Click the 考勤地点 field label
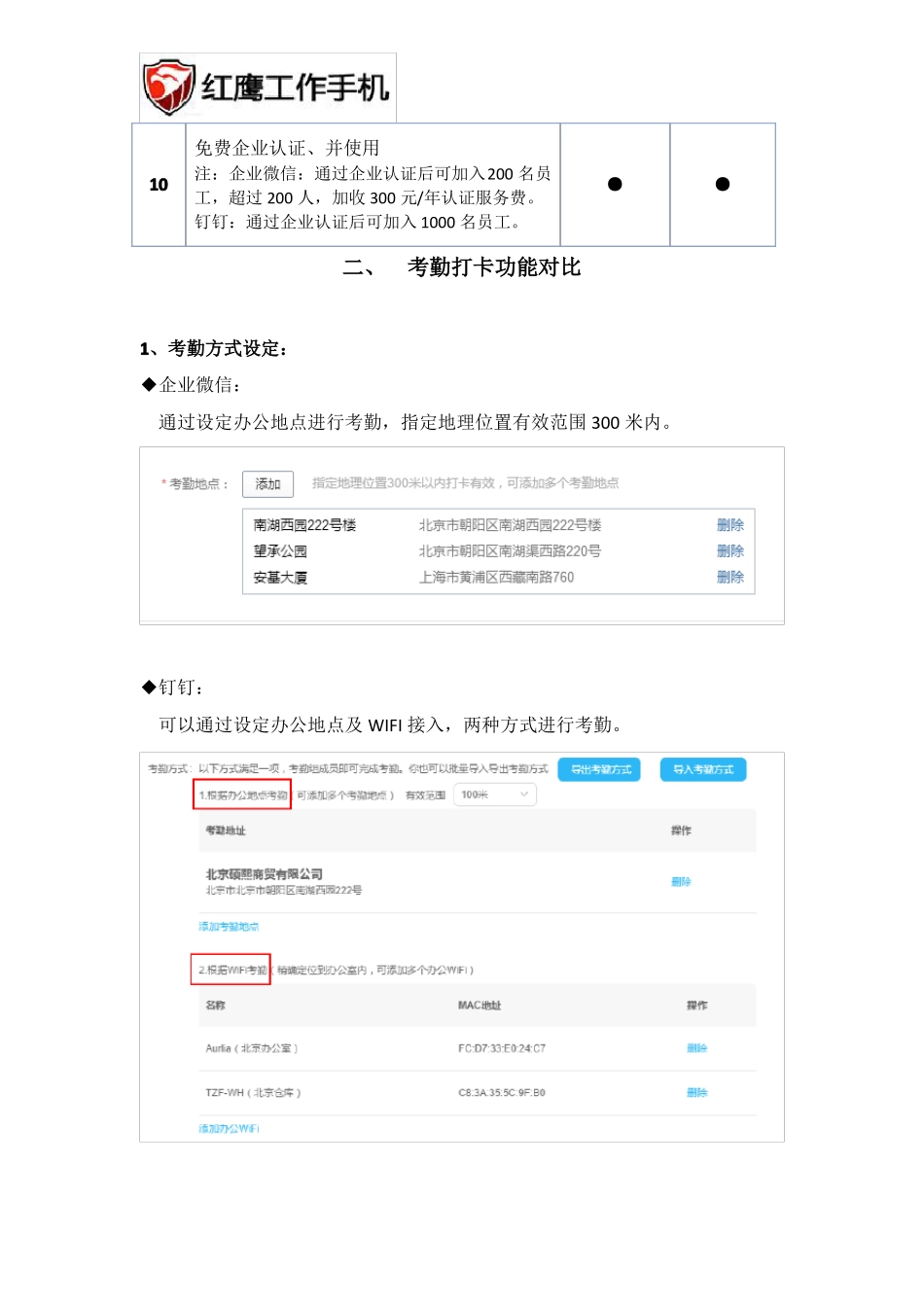Viewport: 924px width, 1307px height. [x=195, y=483]
